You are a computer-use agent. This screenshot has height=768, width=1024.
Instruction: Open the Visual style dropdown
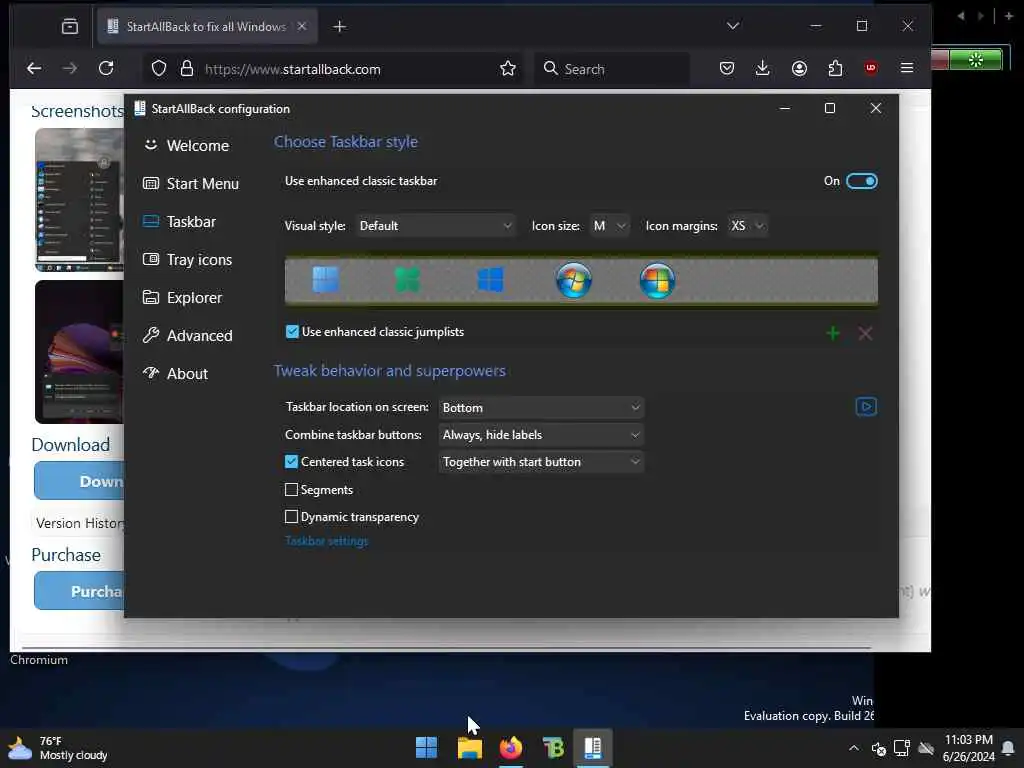(435, 226)
